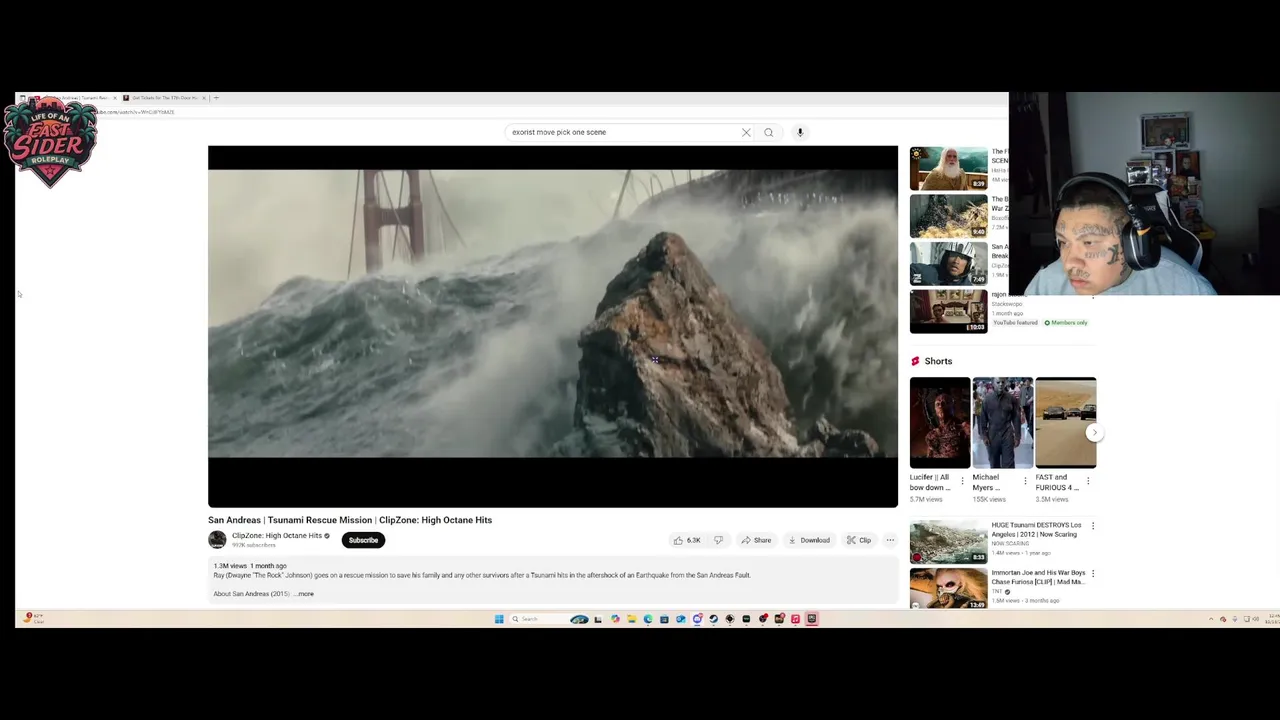Click the HUGE Tsunami DESTROYS Los Angeles title
The height and width of the screenshot is (720, 1280).
pyautogui.click(x=1036, y=530)
